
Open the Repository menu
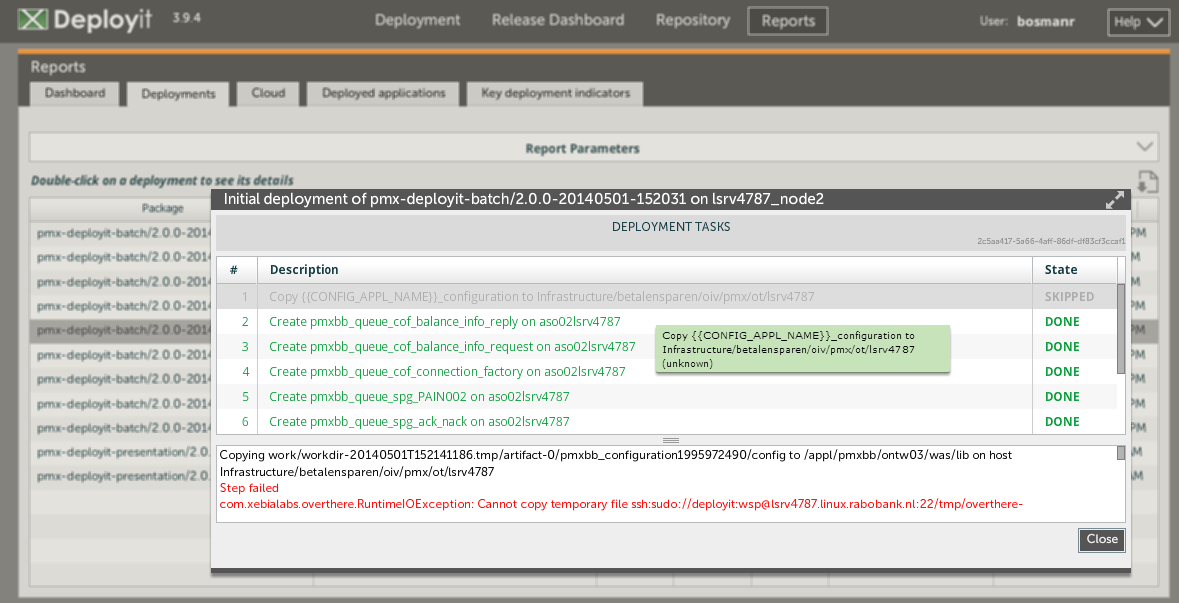692,20
